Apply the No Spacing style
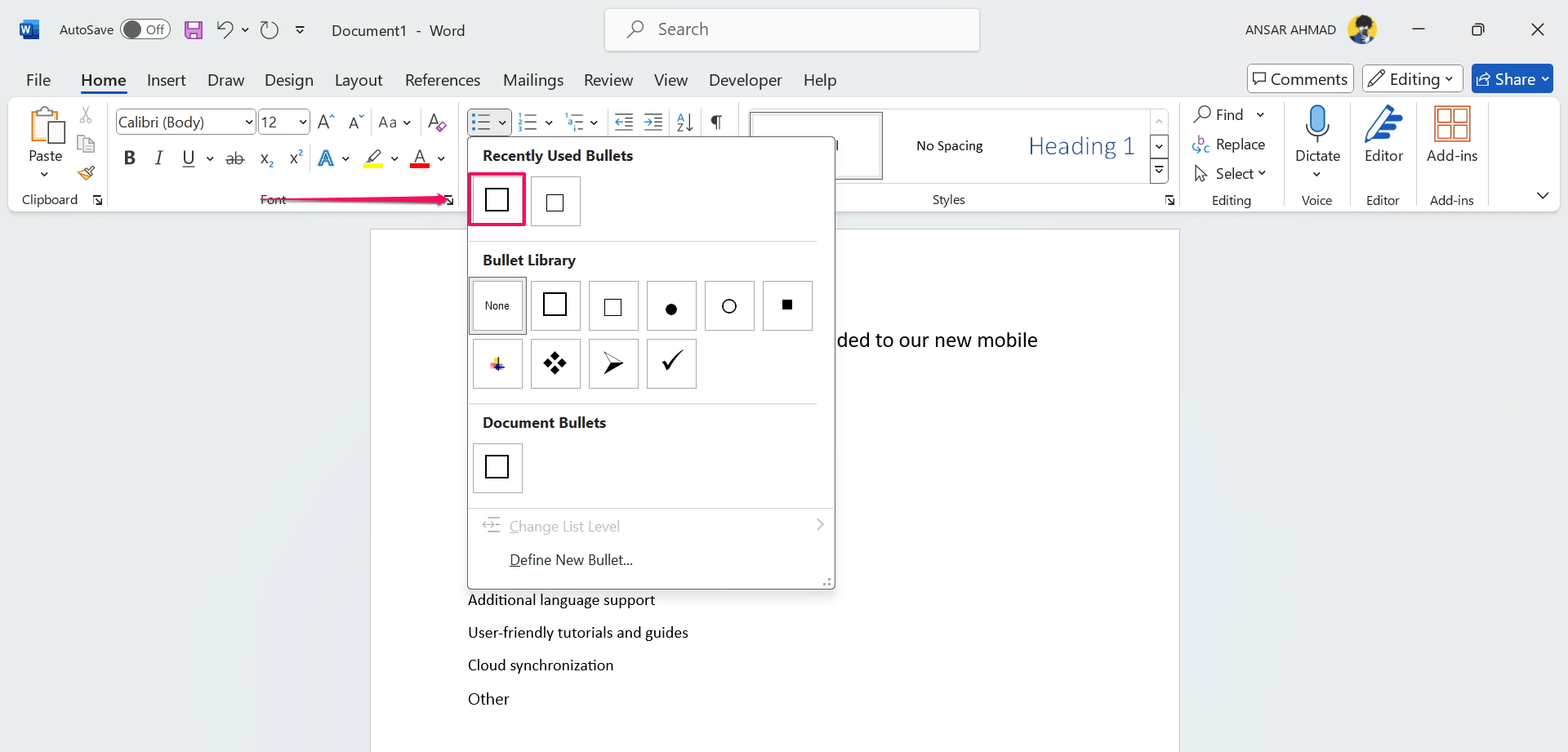1568x752 pixels. click(950, 146)
